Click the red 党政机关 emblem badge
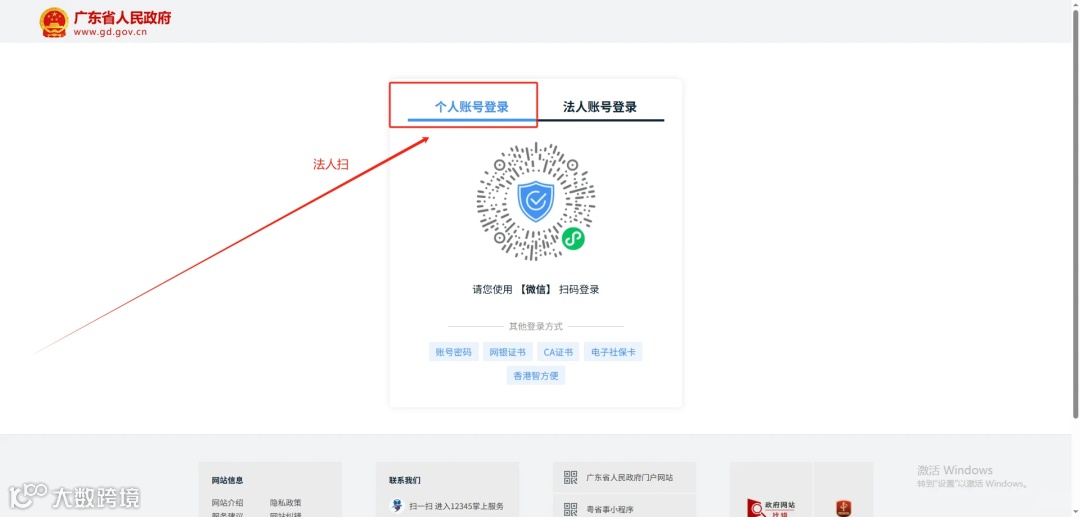 (x=844, y=508)
